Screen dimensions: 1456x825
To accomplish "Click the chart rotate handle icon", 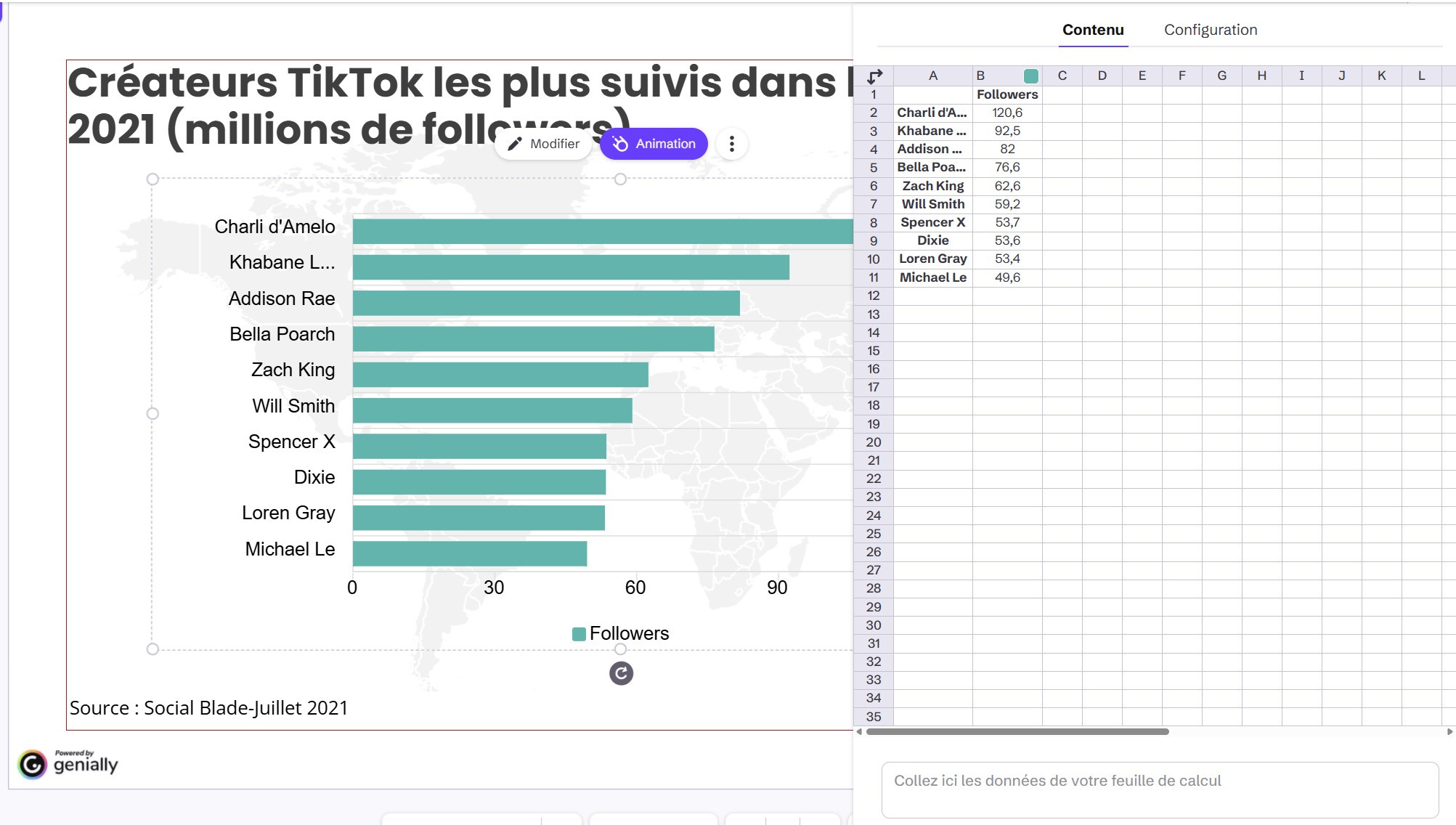I will 621,674.
